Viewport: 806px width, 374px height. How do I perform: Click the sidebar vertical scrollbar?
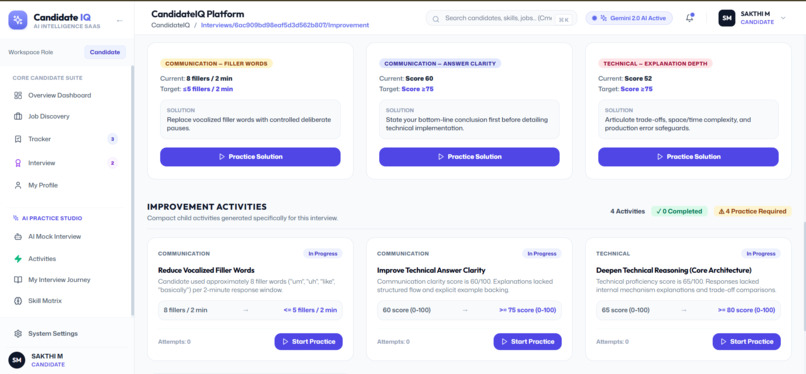[133, 190]
